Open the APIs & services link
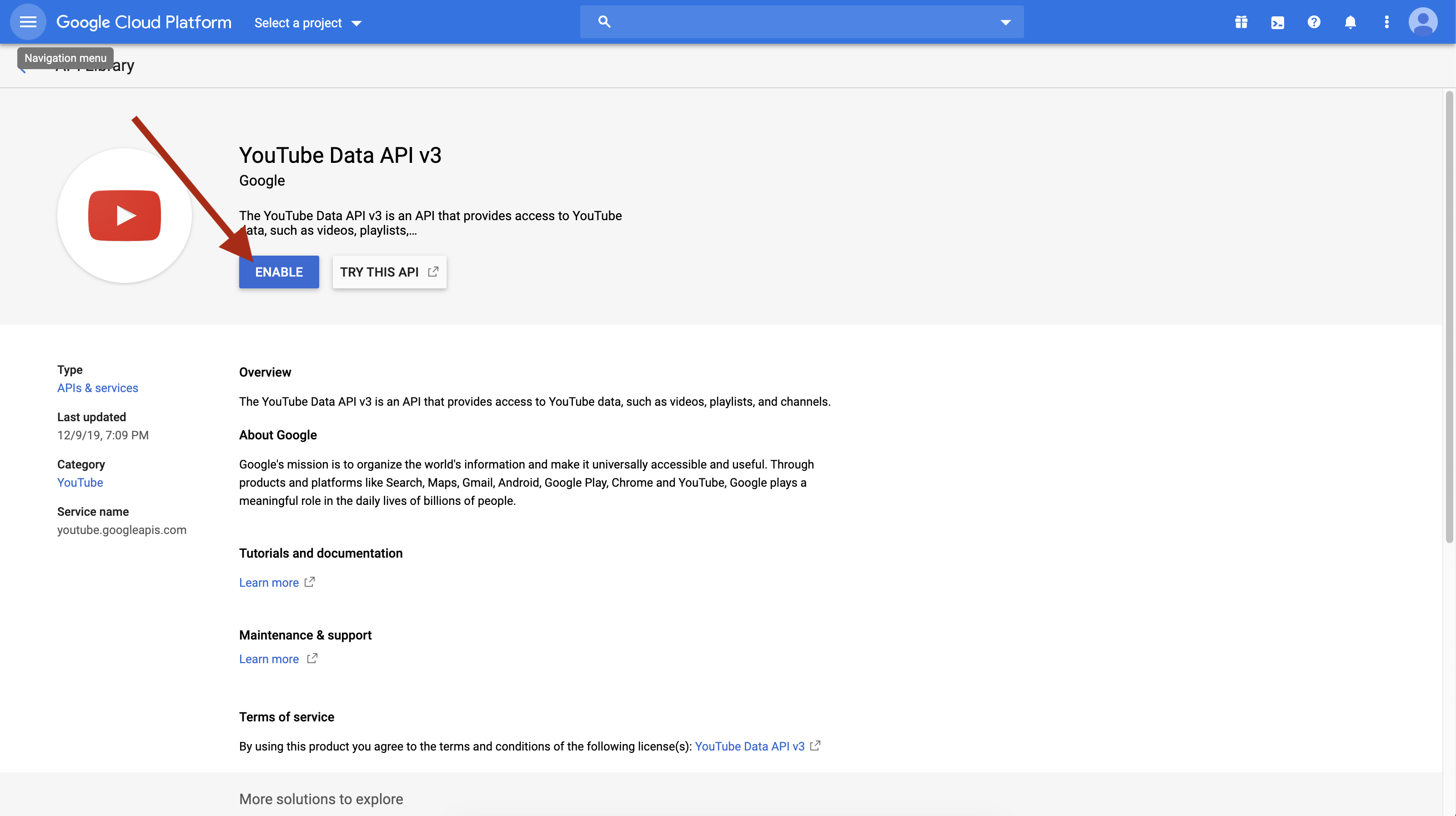 [97, 388]
